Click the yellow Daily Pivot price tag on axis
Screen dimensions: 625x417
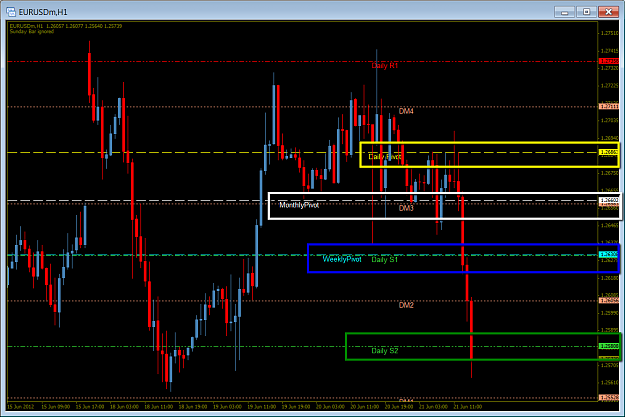click(609, 152)
